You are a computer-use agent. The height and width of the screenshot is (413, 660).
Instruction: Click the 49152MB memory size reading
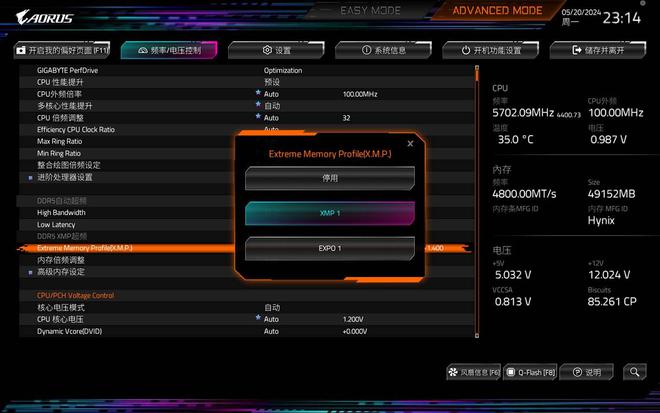pos(612,194)
